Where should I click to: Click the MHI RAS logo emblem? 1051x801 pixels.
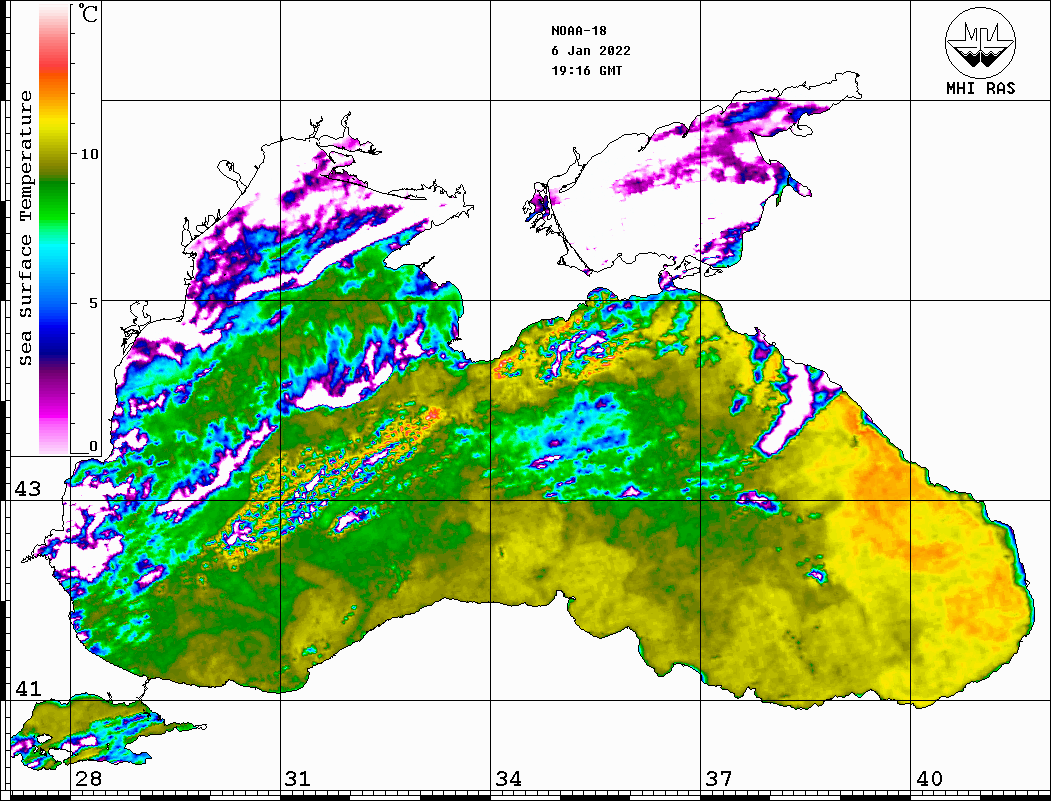point(980,42)
